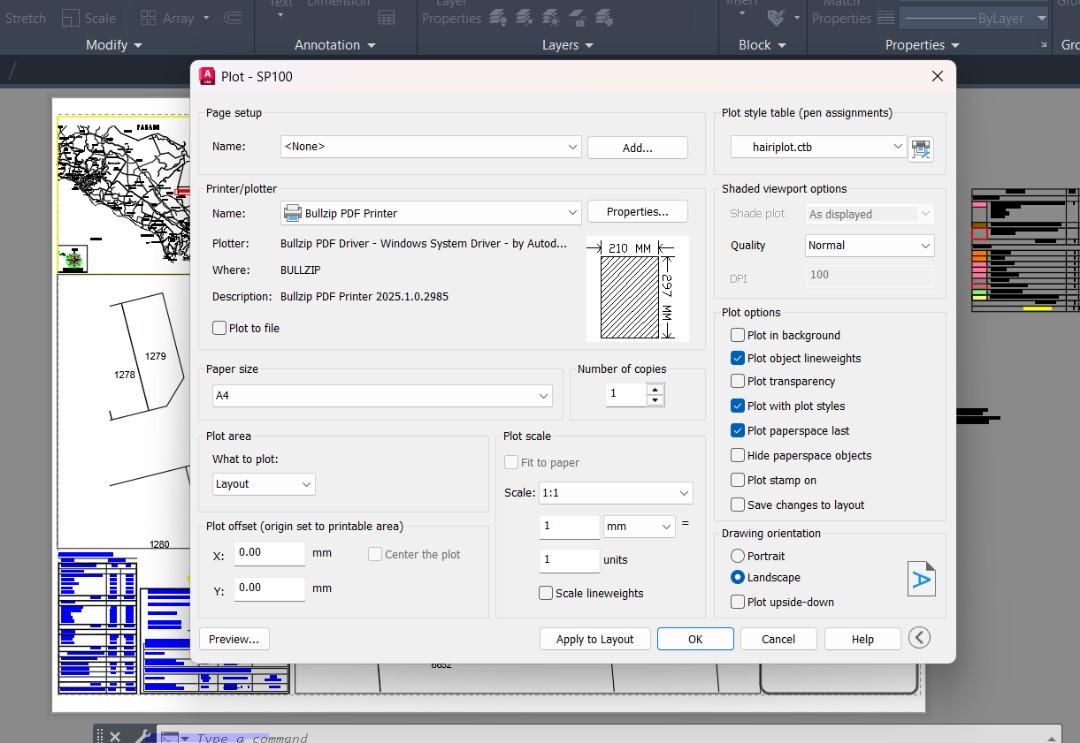
Task: Click the layer lock icon in Layers panel
Action: [578, 18]
